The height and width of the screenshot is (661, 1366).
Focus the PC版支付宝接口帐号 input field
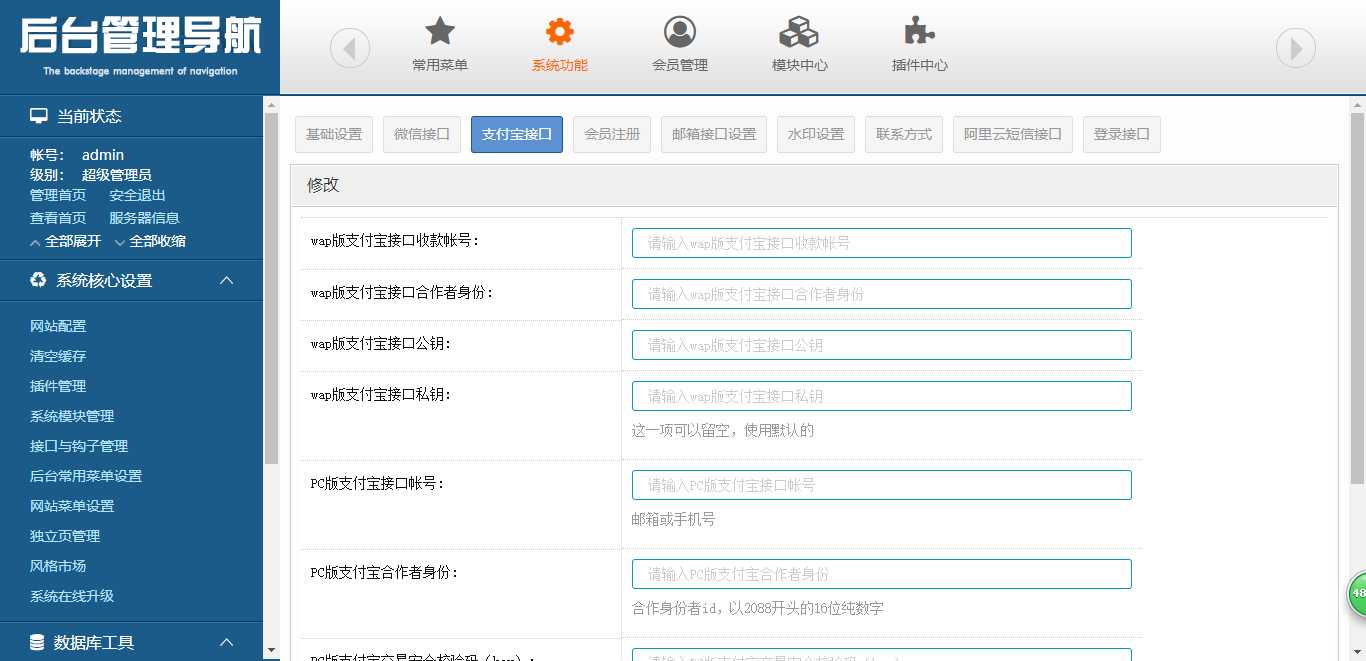(x=882, y=485)
